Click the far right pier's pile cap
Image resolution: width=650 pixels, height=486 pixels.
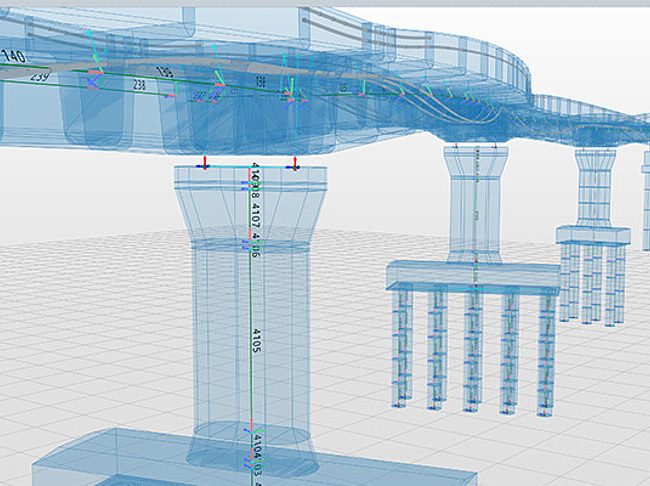point(592,235)
